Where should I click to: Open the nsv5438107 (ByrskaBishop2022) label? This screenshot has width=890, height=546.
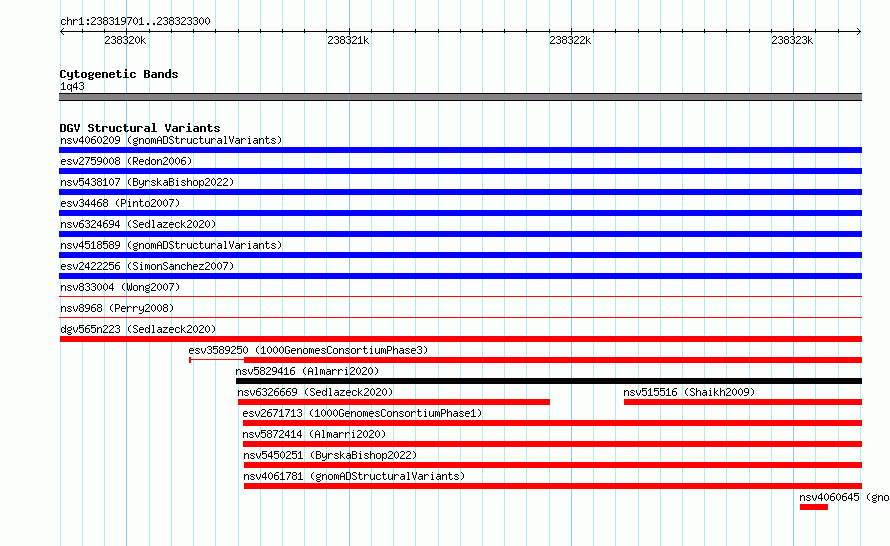pos(147,182)
